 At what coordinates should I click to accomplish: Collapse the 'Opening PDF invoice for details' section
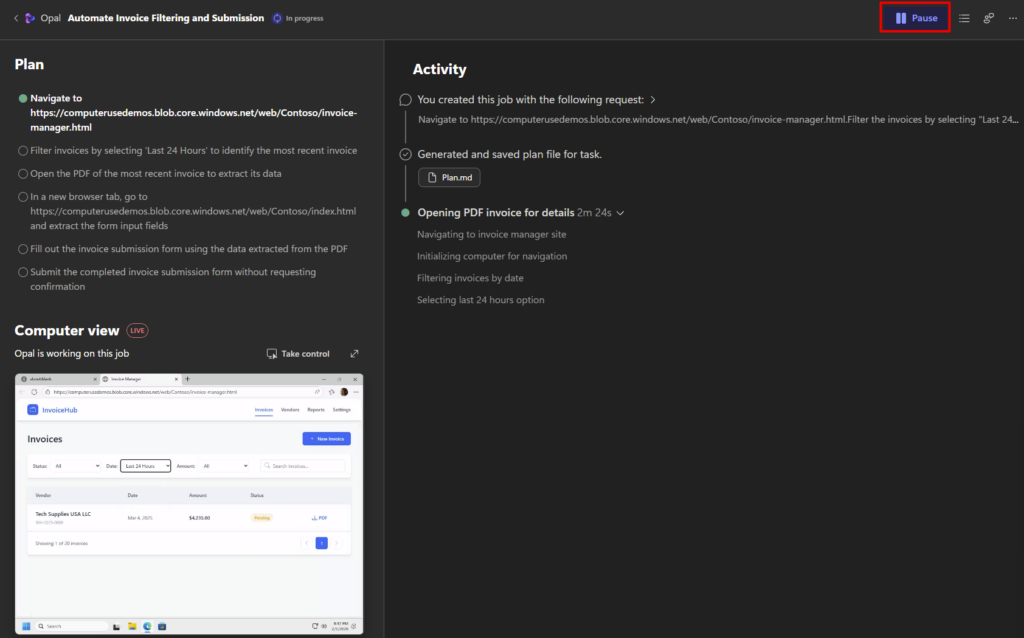click(x=620, y=213)
